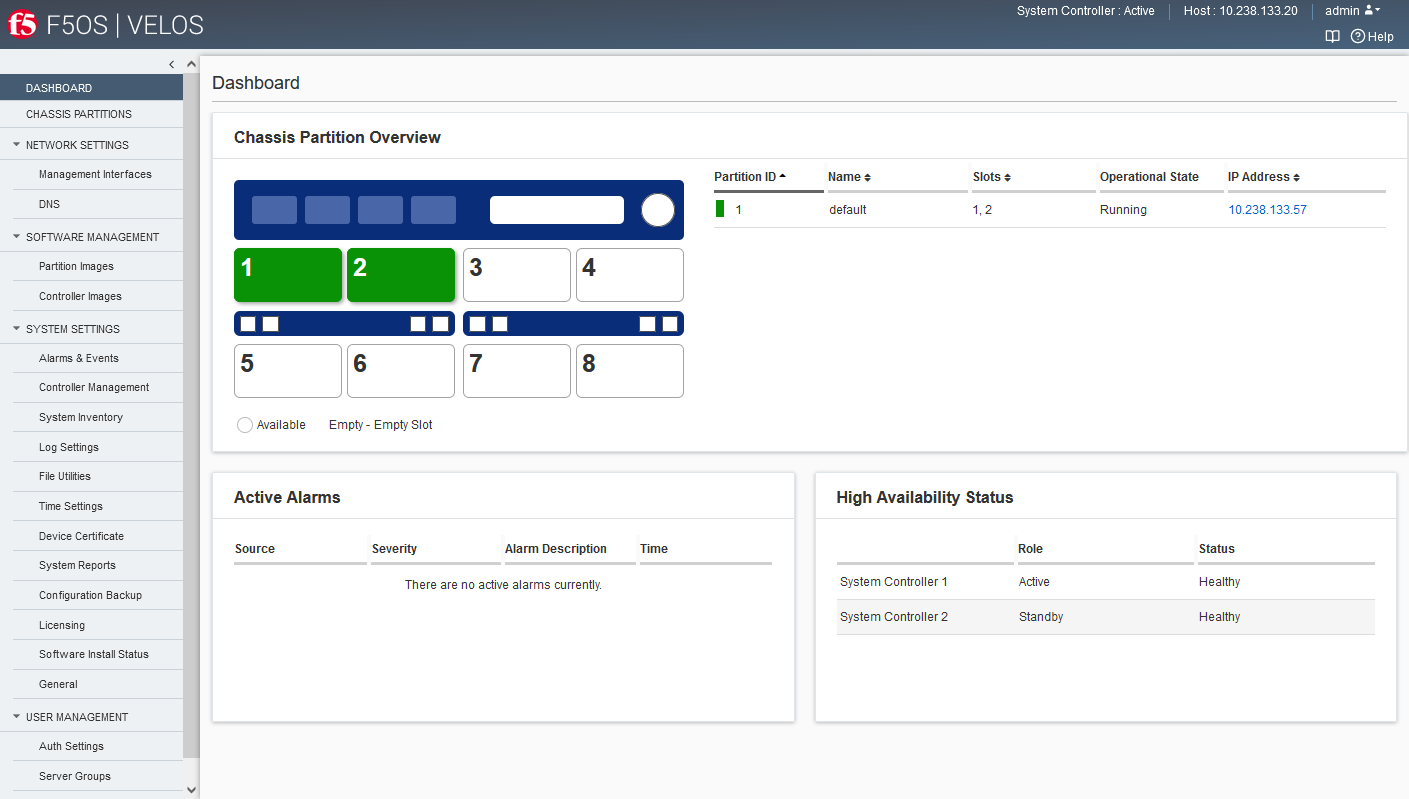Click the F5 logo icon
The image size is (1409, 799).
[22, 25]
